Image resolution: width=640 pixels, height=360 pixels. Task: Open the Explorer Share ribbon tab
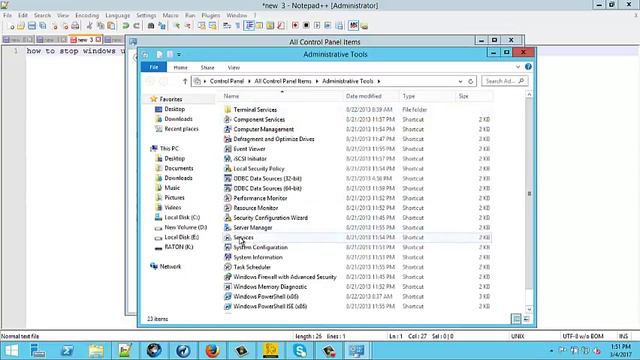click(207, 67)
